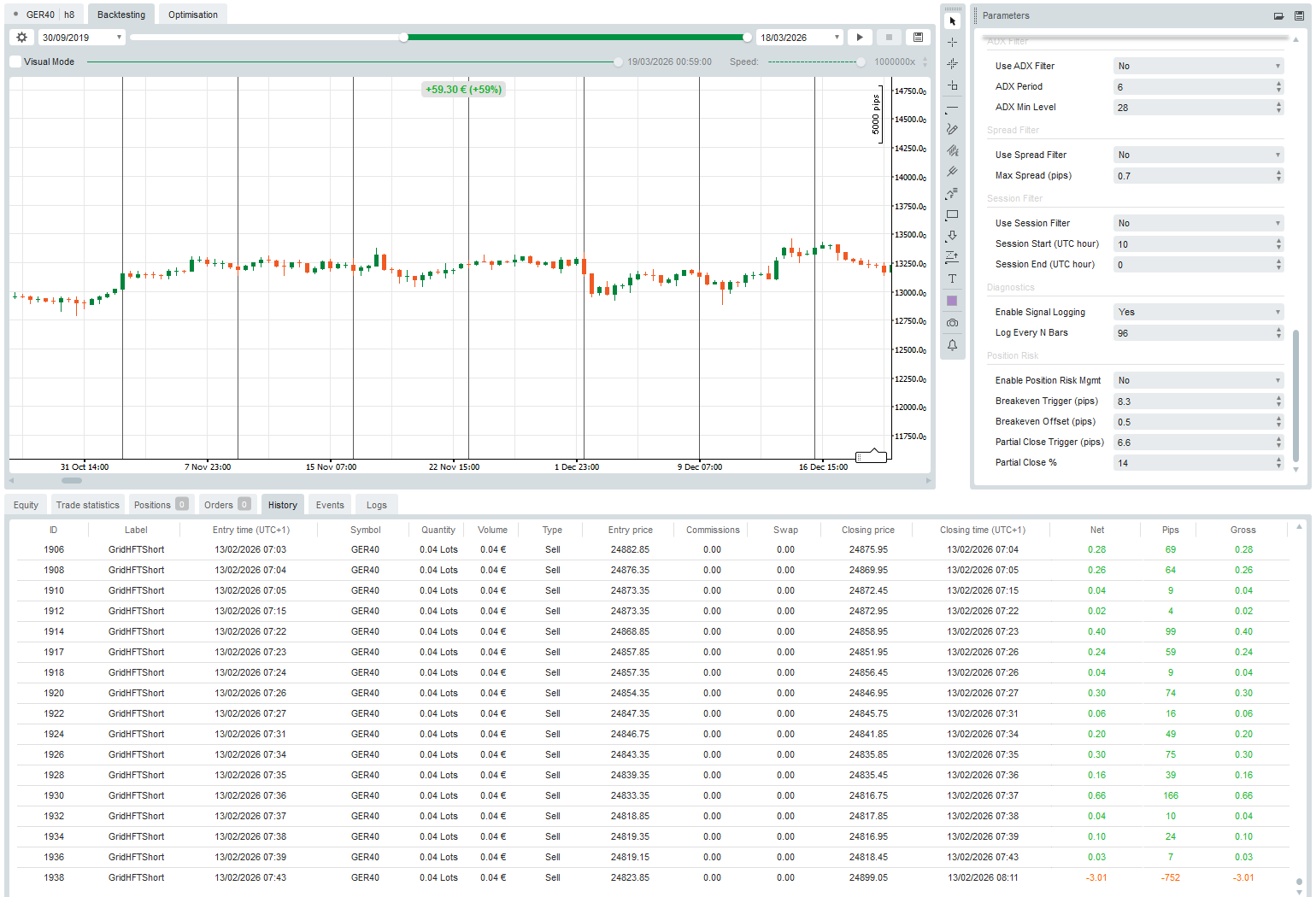Set Use ADX Filter to Yes
The width and height of the screenshot is (1316, 897).
point(1198,65)
